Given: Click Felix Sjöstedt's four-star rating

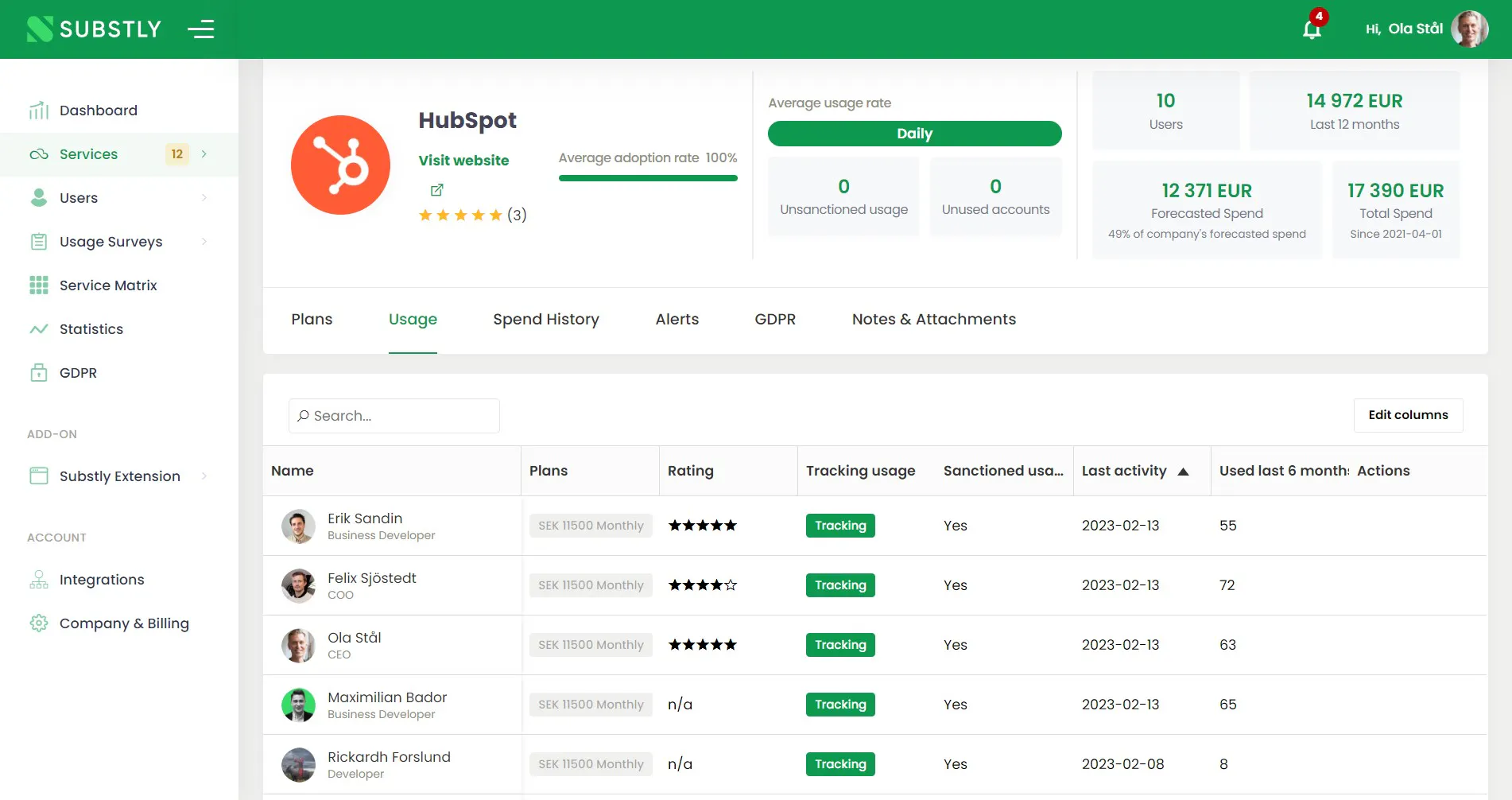Looking at the screenshot, I should tap(703, 585).
